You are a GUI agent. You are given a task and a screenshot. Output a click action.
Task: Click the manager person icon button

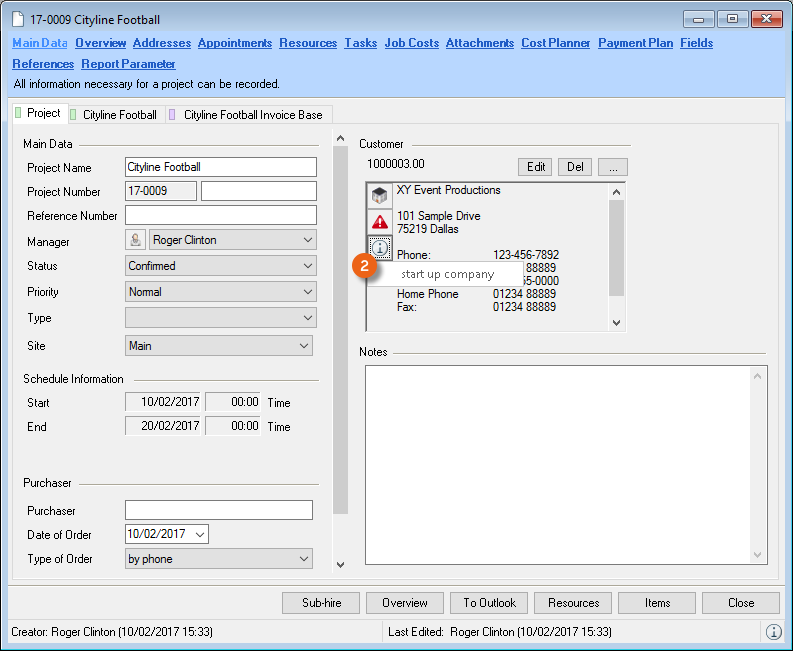click(x=136, y=240)
